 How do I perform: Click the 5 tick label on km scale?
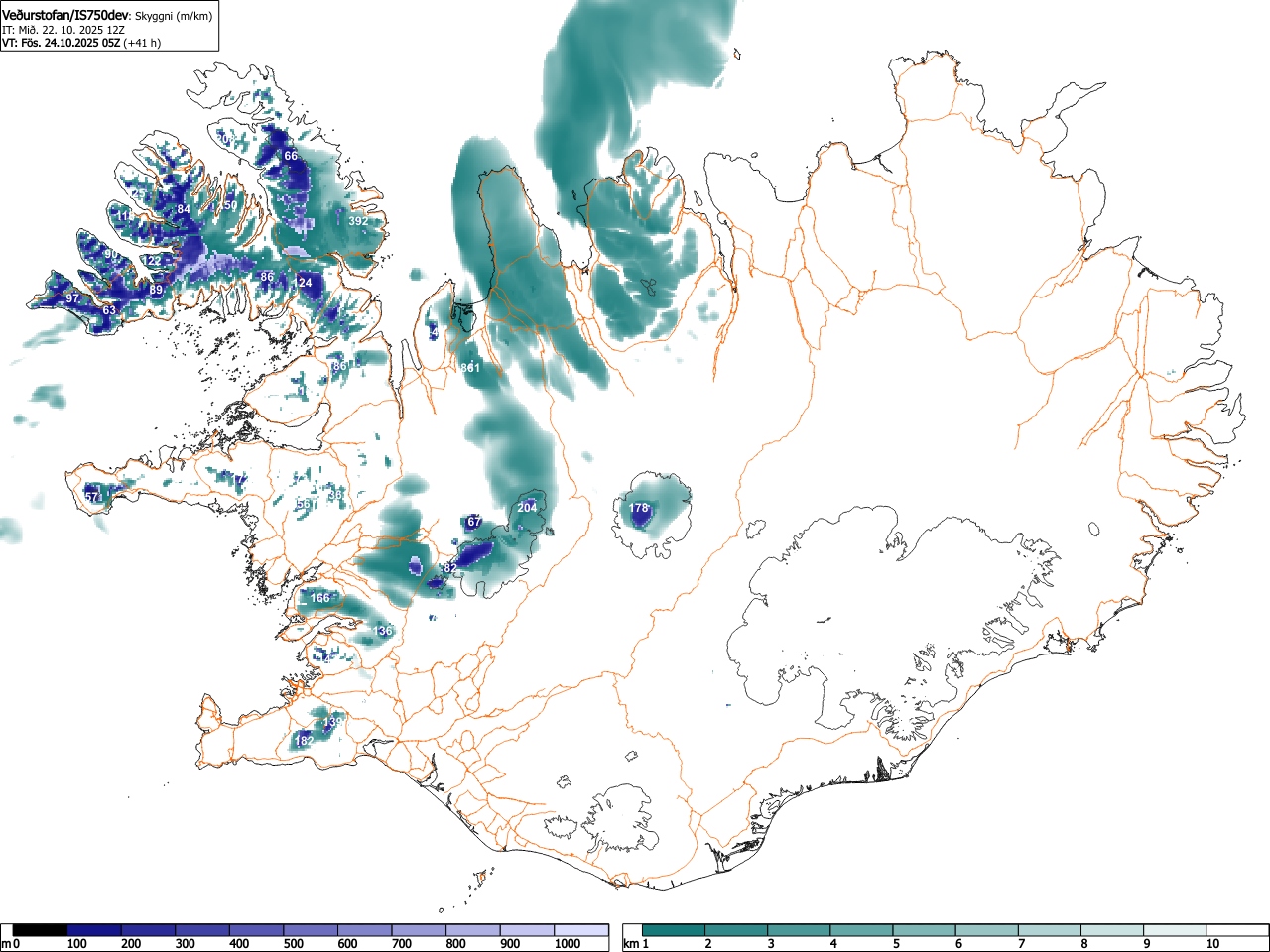[x=896, y=944]
